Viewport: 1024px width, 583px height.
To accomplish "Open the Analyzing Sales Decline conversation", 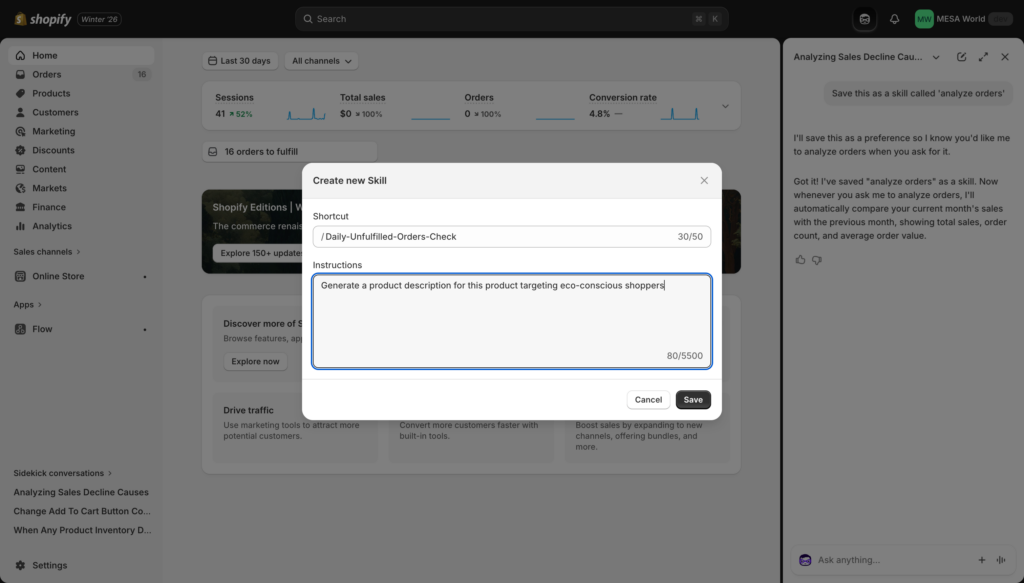I will pyautogui.click(x=80, y=492).
